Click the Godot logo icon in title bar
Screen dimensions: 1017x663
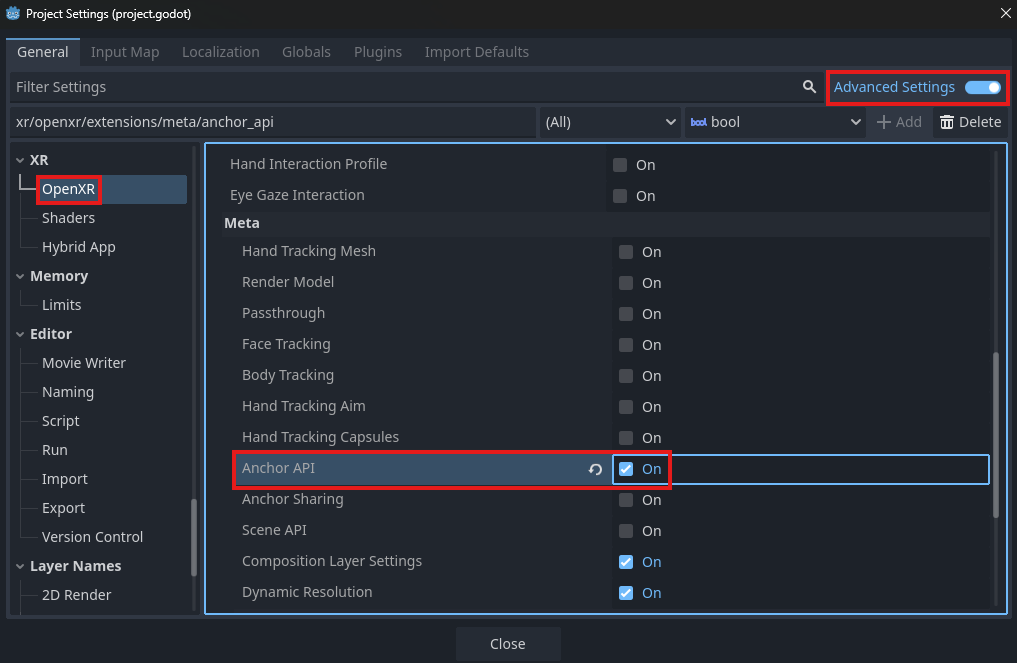click(12, 14)
